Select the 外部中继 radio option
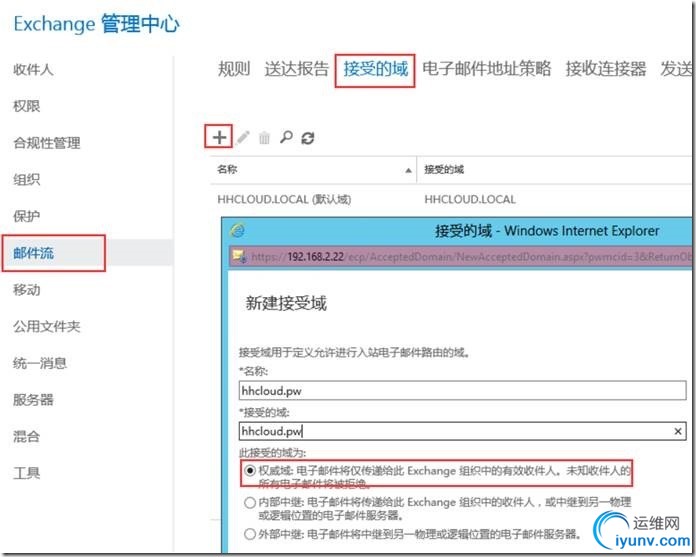The height and width of the screenshot is (557, 696). tap(250, 534)
